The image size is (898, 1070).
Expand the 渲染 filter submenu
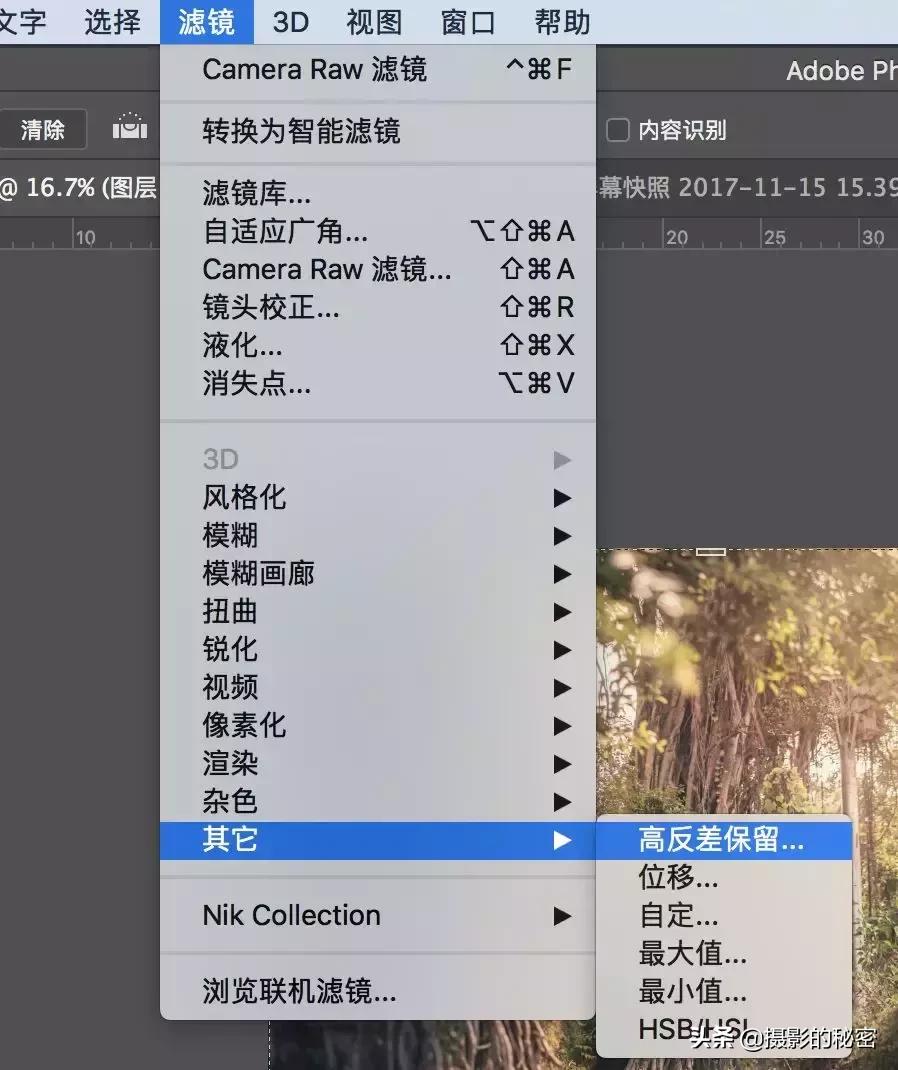pos(228,764)
